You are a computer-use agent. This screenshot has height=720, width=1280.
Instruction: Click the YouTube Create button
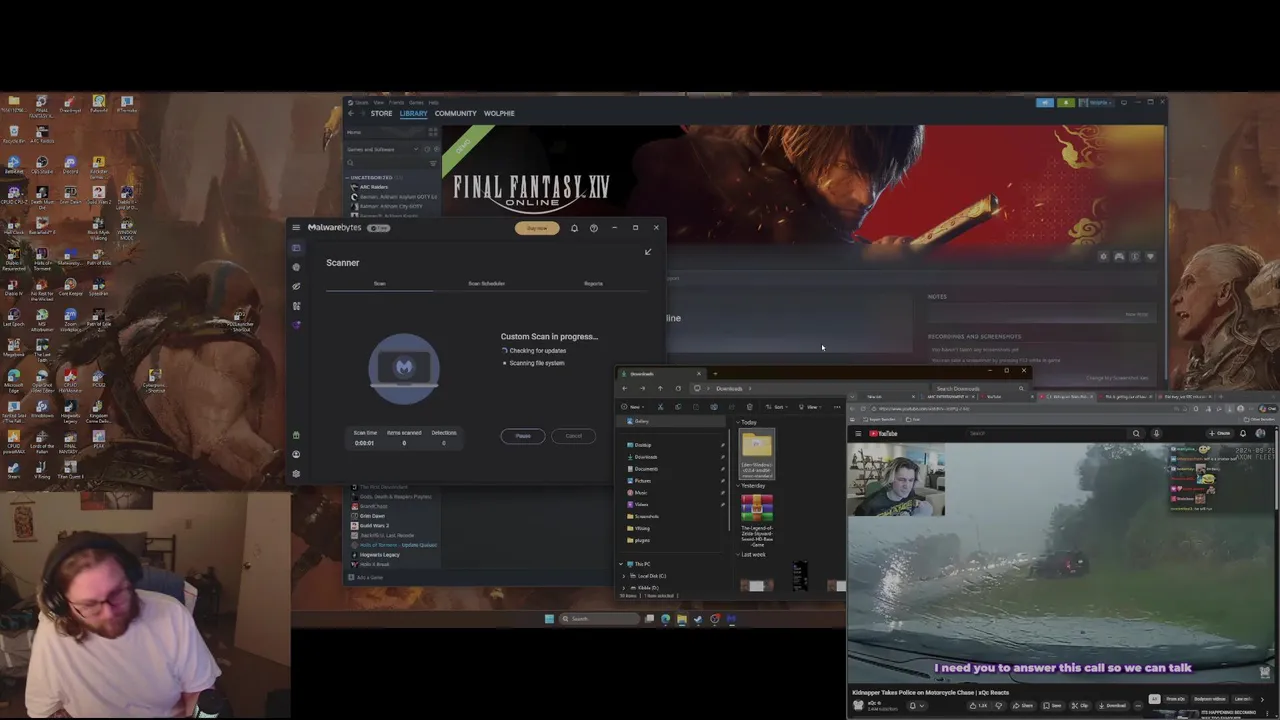tap(1221, 434)
